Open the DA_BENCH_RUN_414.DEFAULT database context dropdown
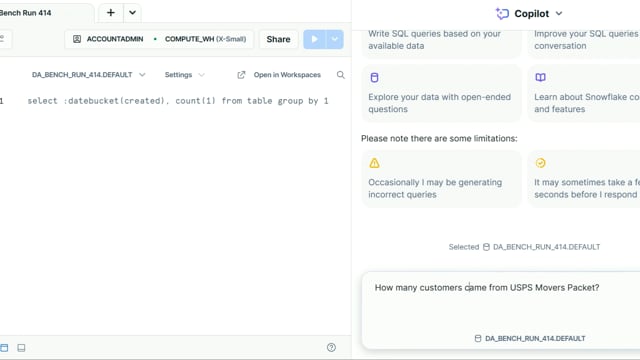Viewport: 640px width, 360px height. [x=89, y=75]
